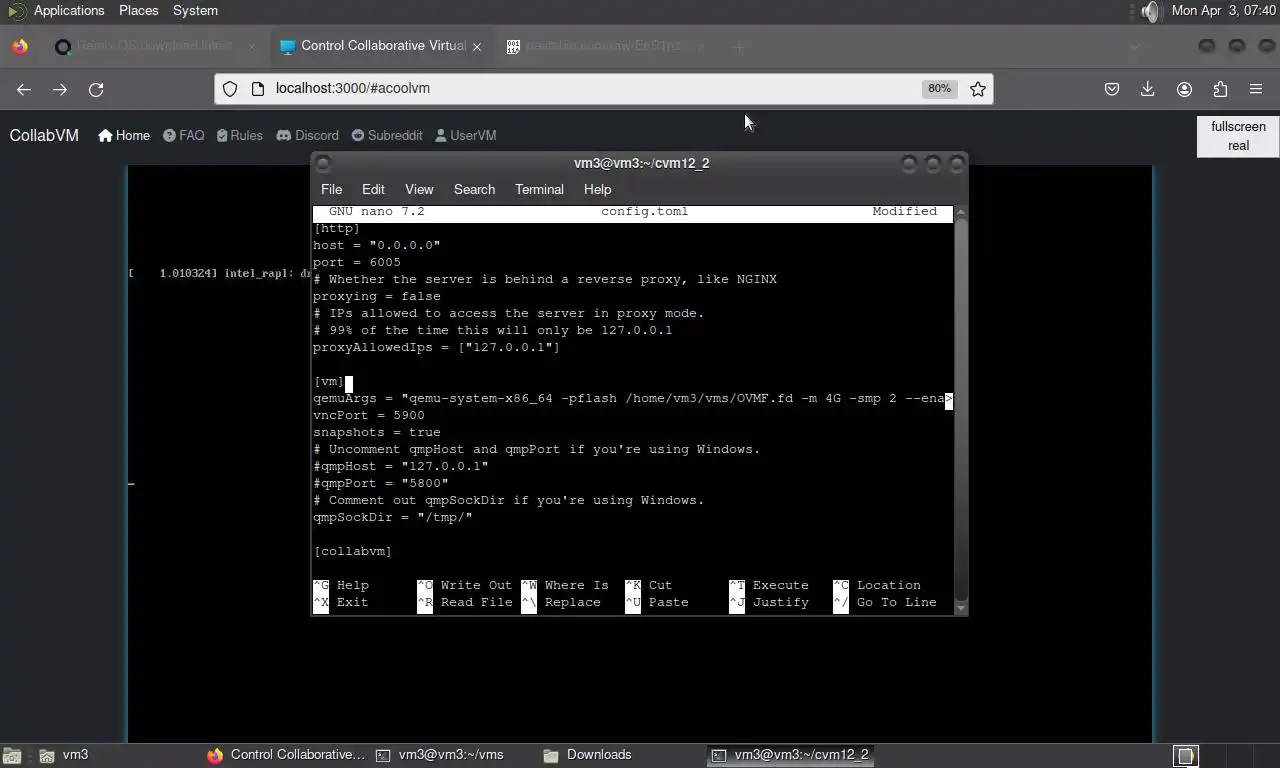Go back in Firefox history

(24, 89)
